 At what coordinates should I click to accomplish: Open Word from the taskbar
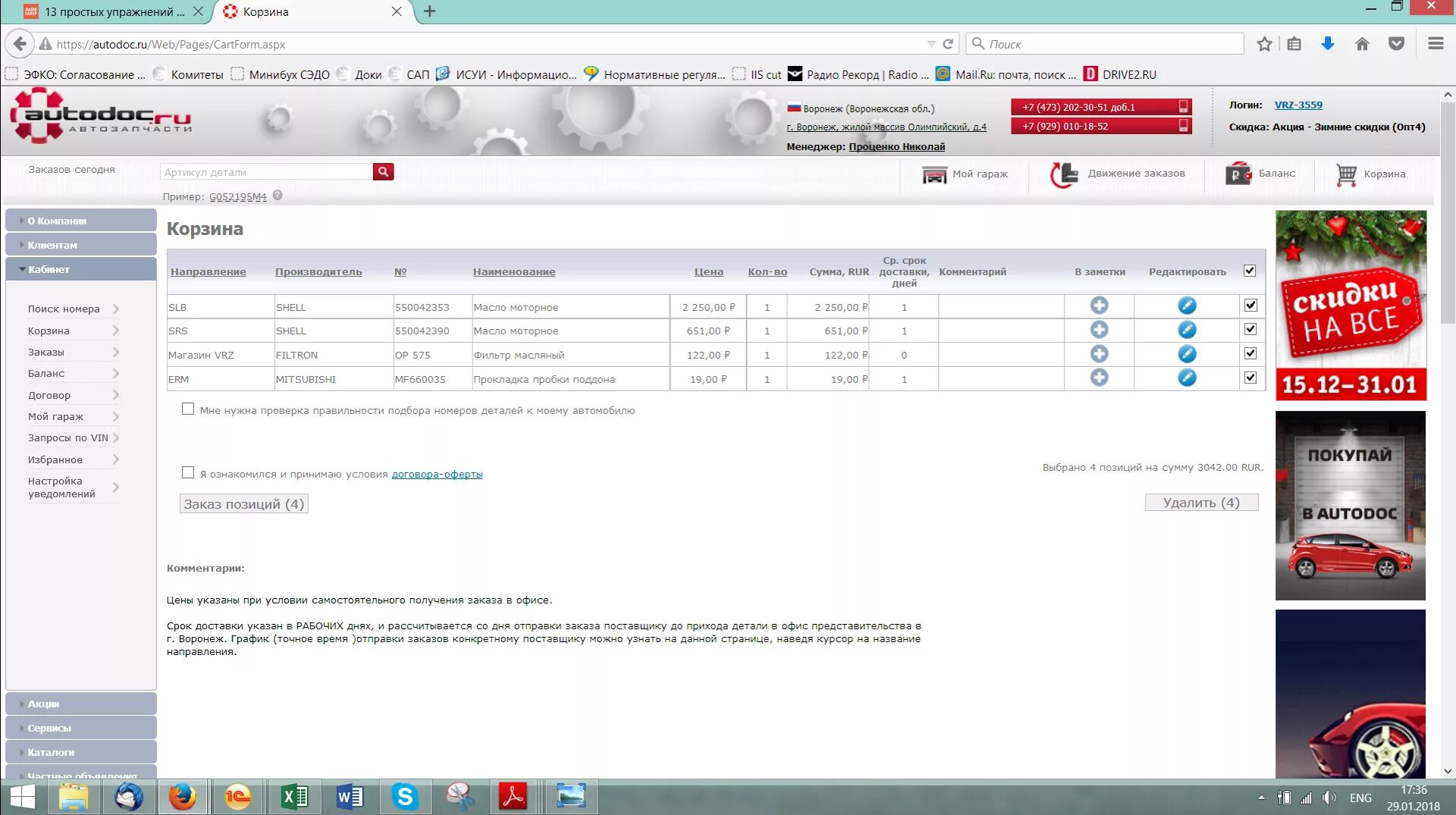350,797
